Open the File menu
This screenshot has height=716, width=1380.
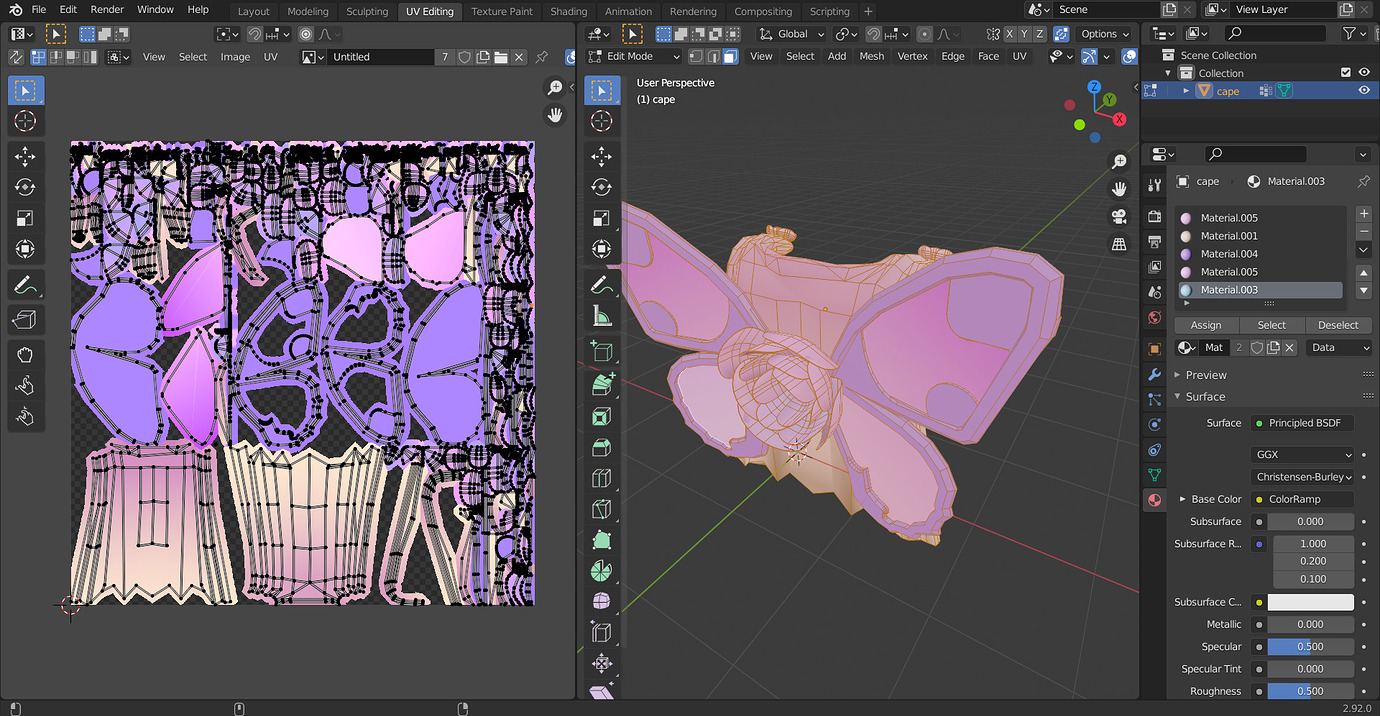39,9
